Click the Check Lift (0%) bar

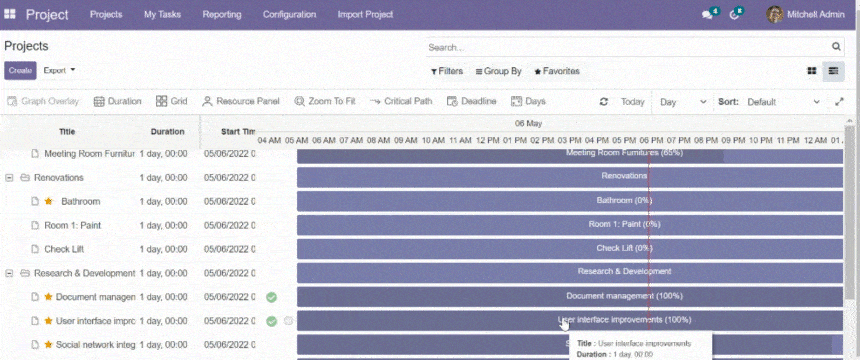pyautogui.click(x=569, y=249)
